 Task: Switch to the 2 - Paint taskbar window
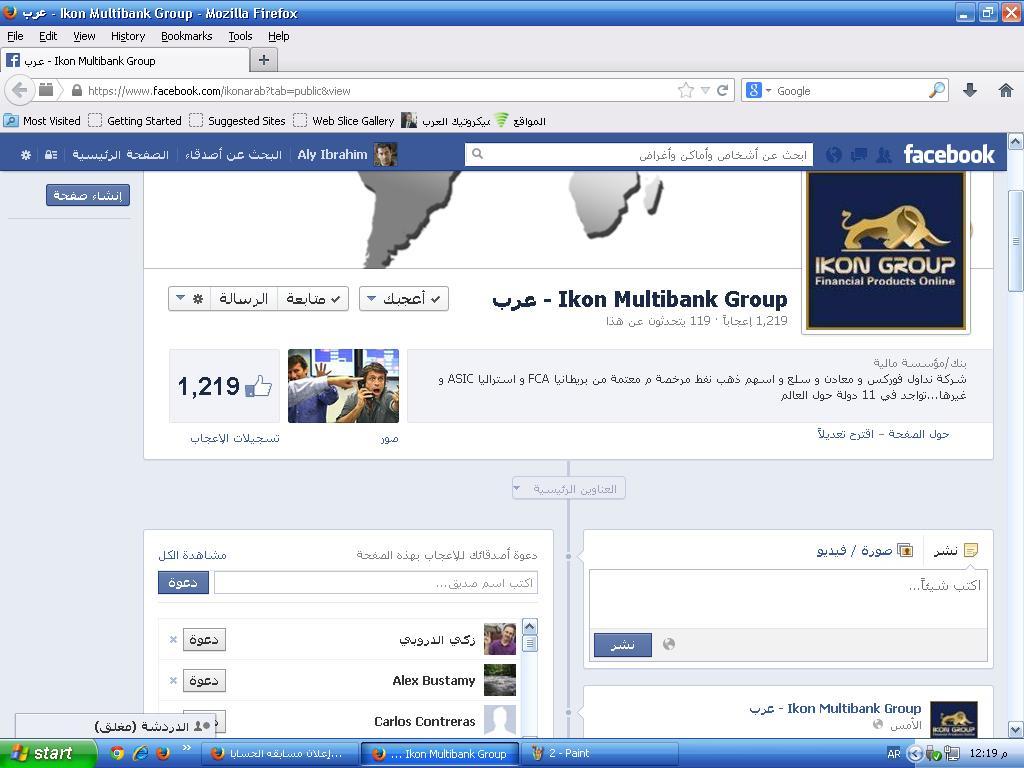pyautogui.click(x=599, y=753)
